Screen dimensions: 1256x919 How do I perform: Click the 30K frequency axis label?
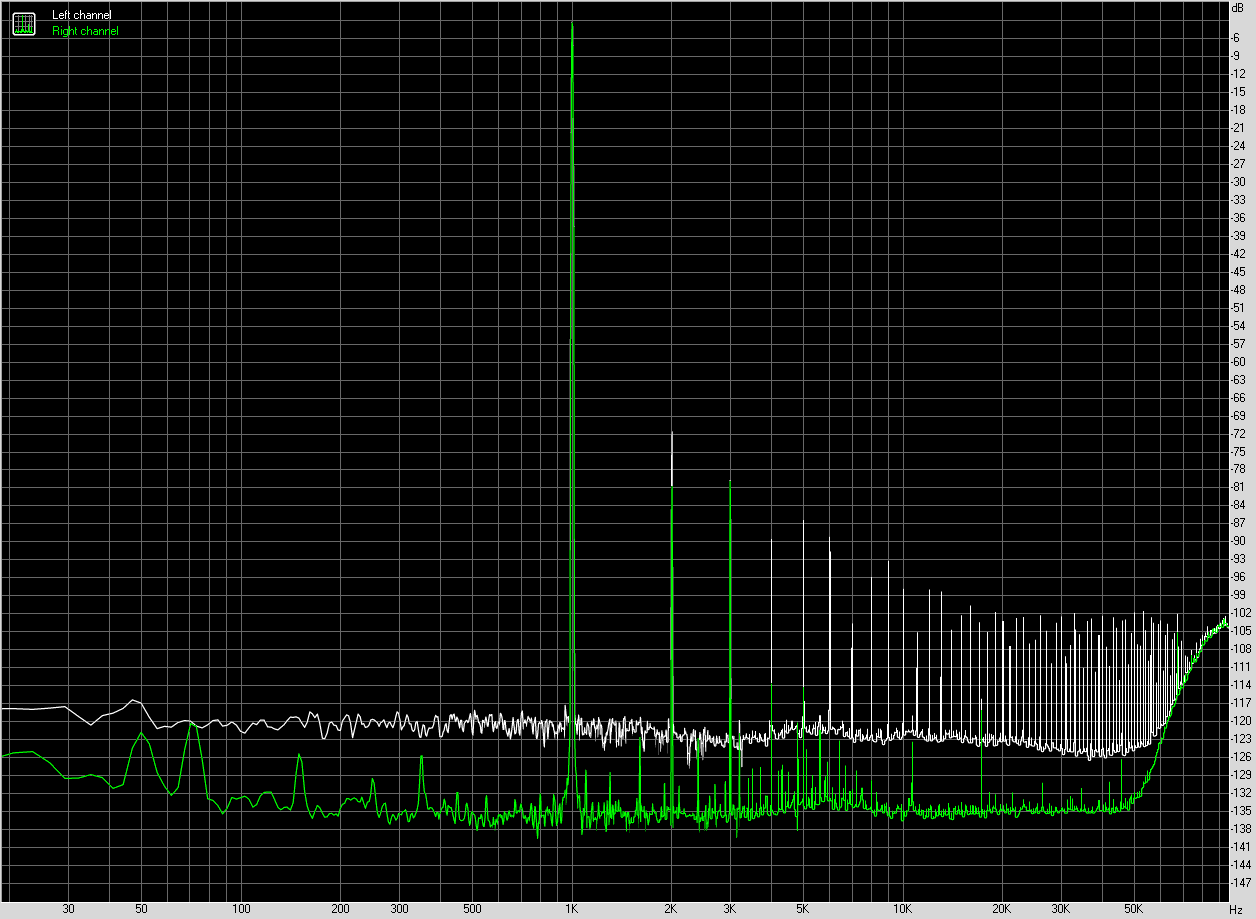(x=1060, y=909)
